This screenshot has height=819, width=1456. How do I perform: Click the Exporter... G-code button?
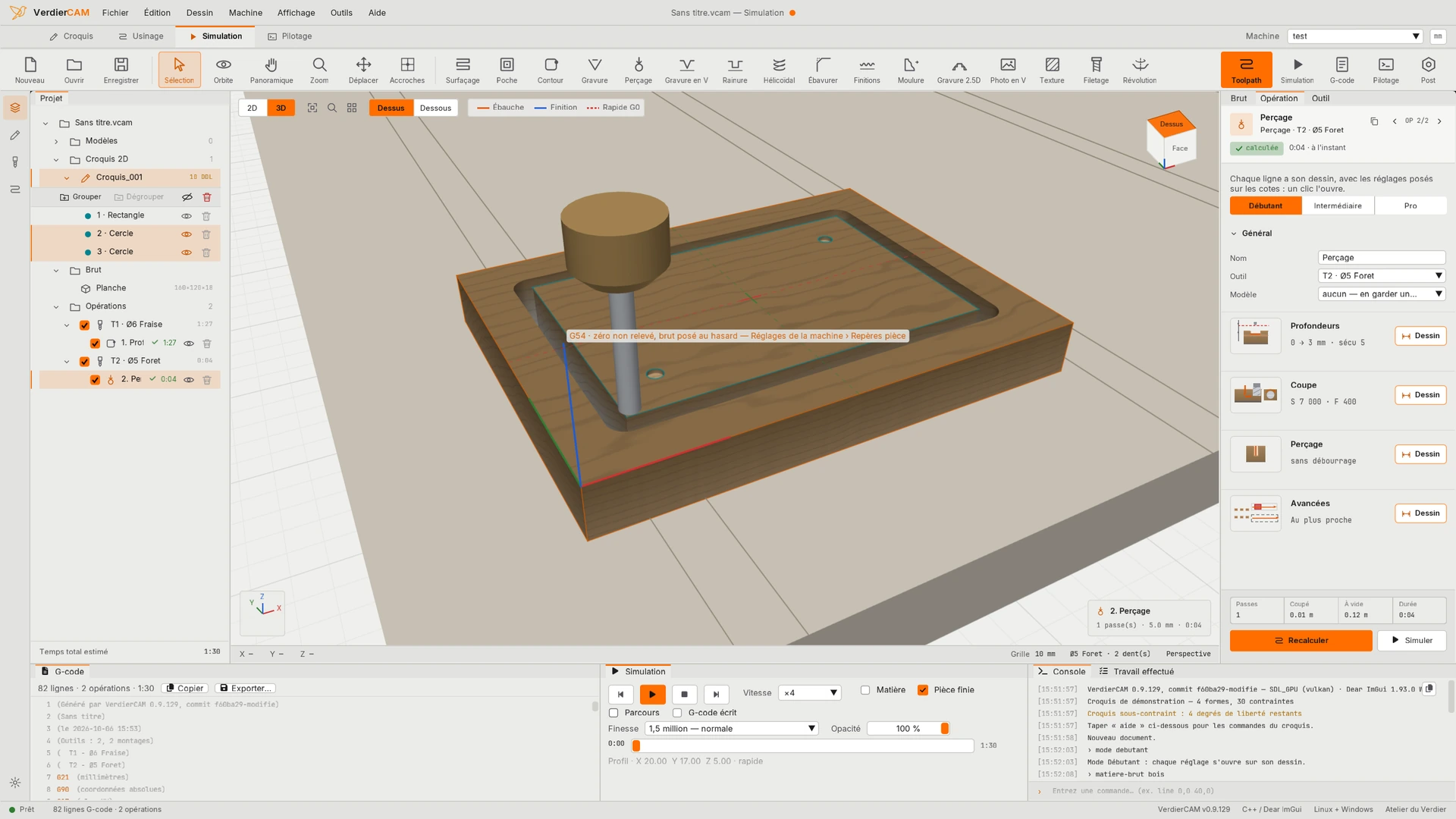tap(245, 689)
